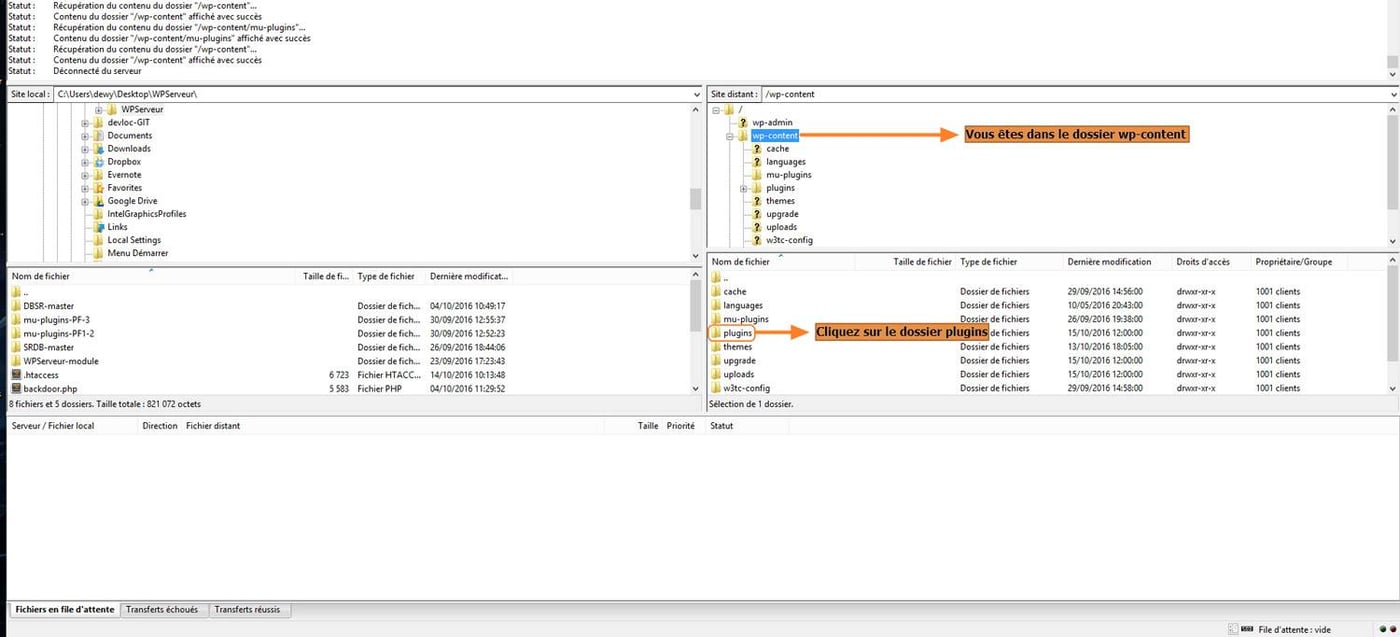This screenshot has height=637, width=1400.
Task: Open the wp-admin folder in the remote tree
Action: tap(773, 121)
